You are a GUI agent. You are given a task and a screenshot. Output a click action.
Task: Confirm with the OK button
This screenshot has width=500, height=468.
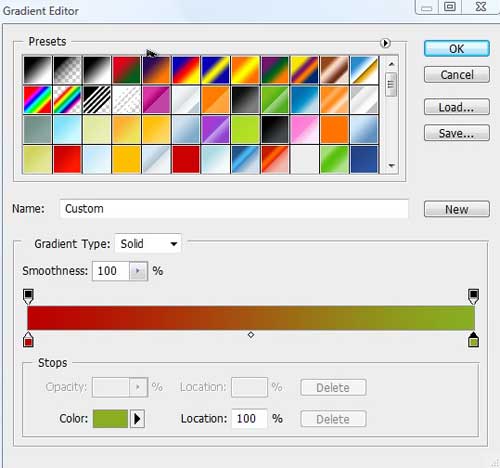(457, 49)
